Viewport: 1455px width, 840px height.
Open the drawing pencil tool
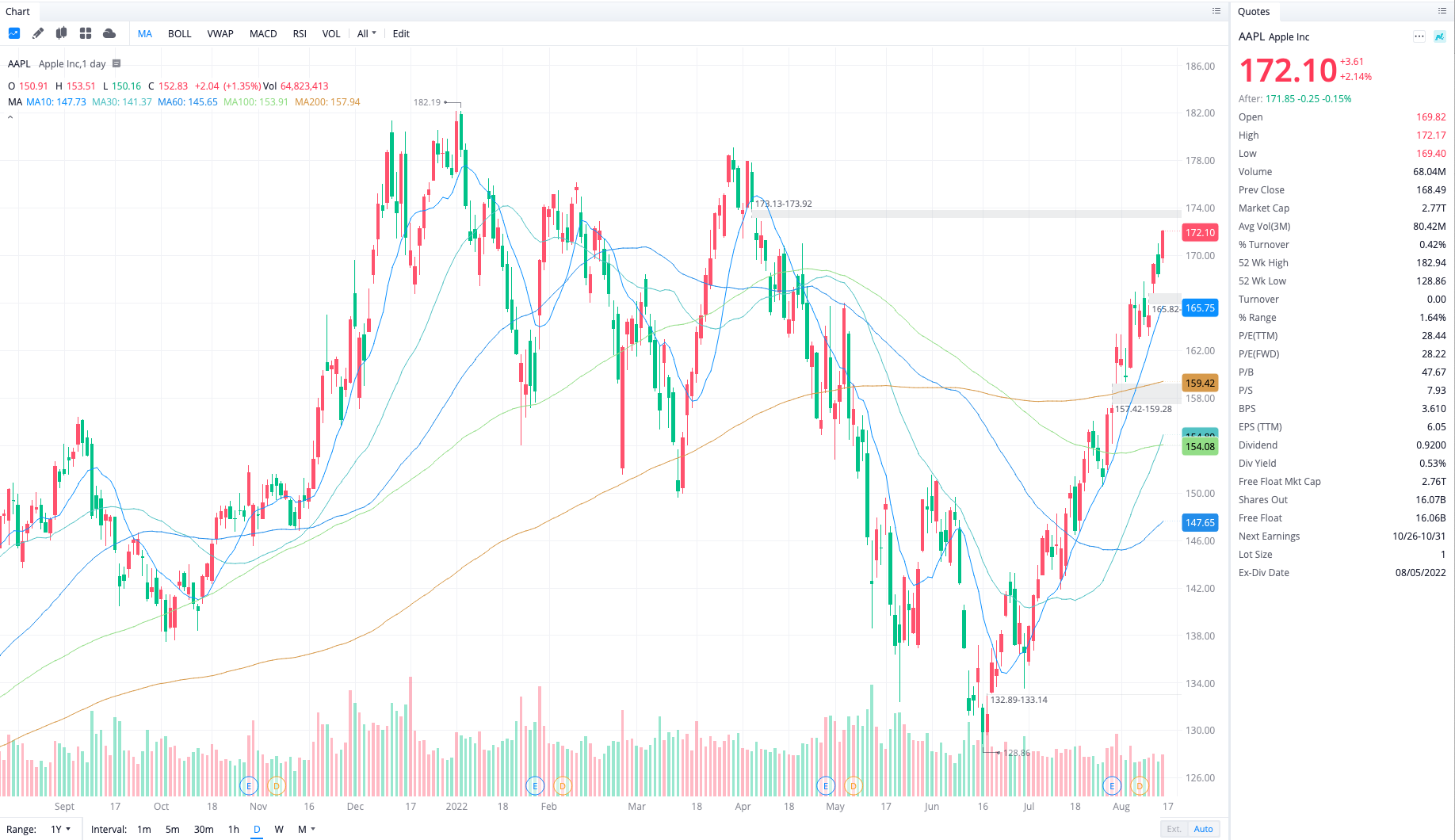(x=37, y=33)
